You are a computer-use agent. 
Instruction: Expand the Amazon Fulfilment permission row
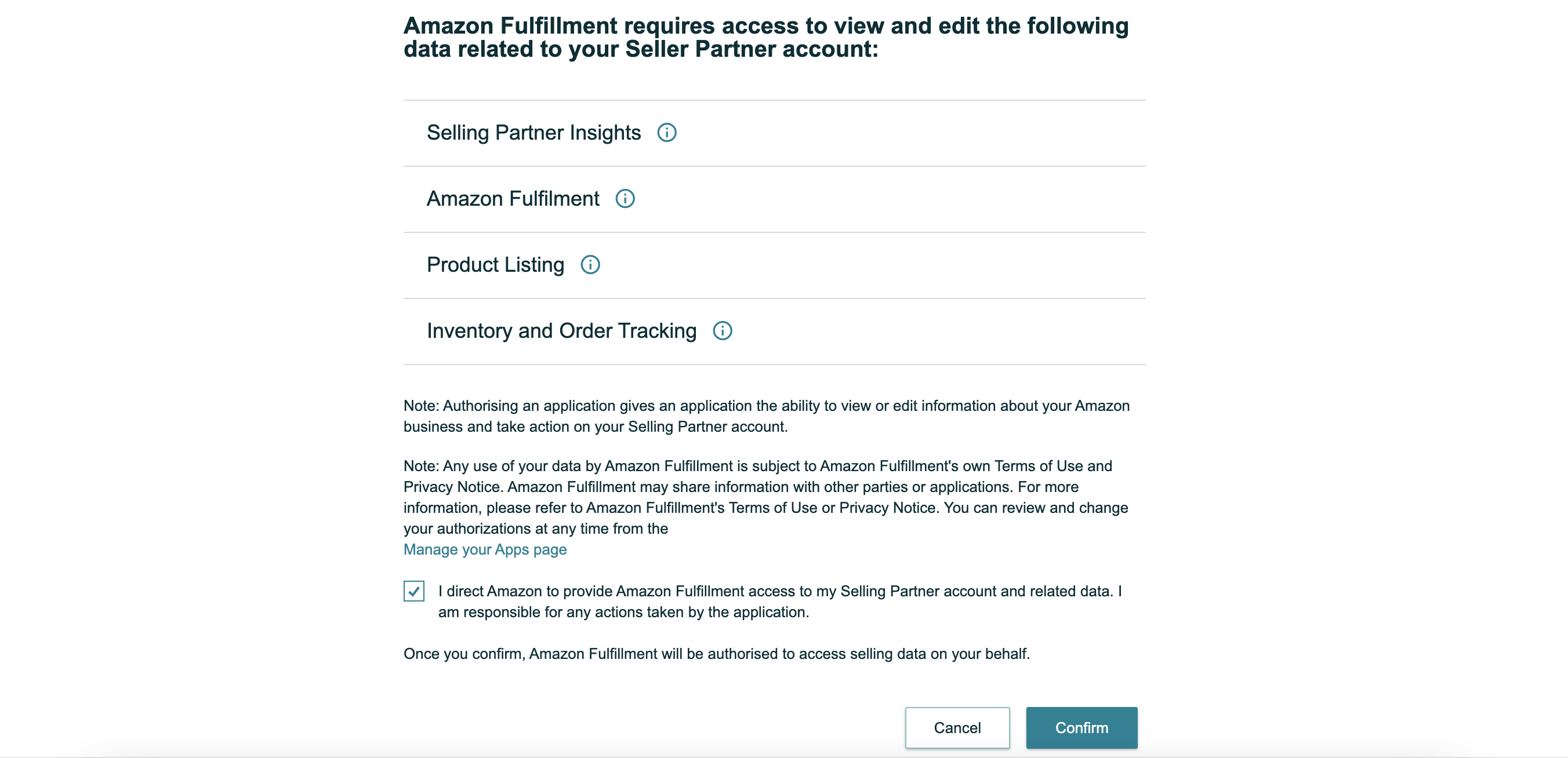[513, 199]
